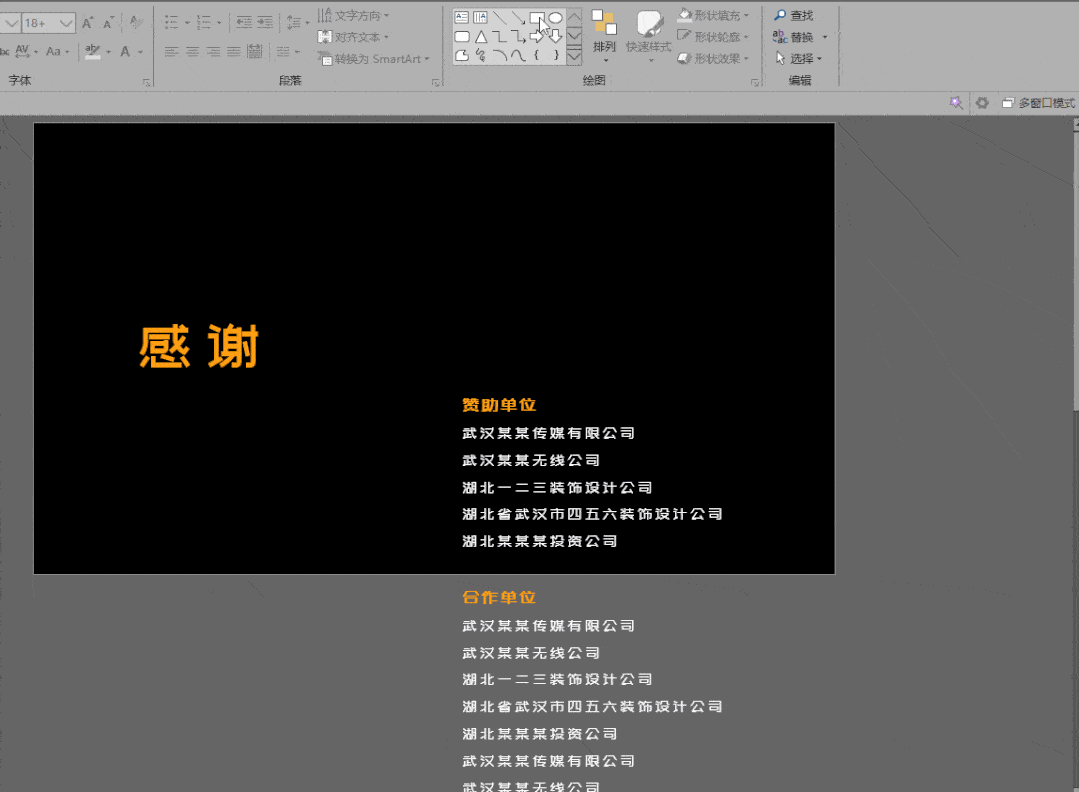Open 形状填充 shape fill color menu
This screenshot has height=792, width=1079.
(714, 15)
